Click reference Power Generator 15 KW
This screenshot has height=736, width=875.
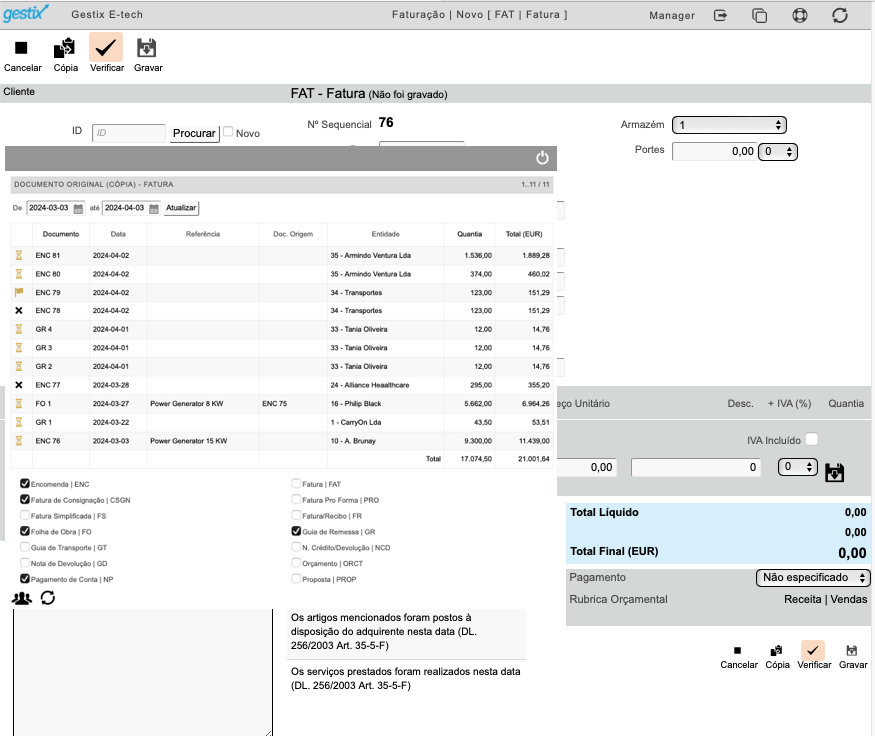pos(189,441)
